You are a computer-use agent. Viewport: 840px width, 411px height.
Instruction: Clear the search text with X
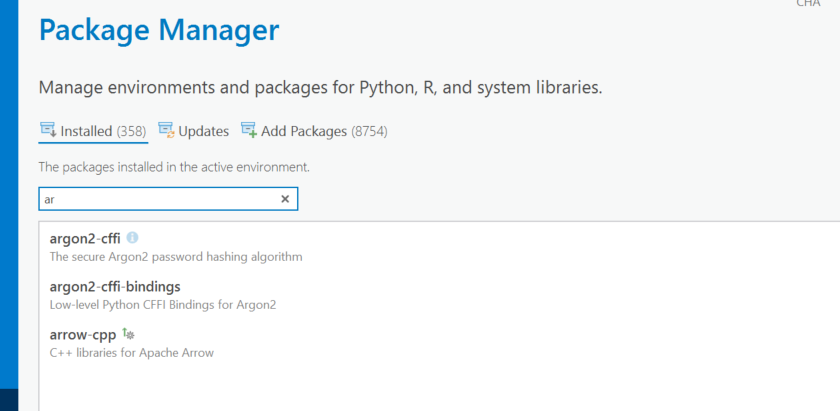(285, 199)
